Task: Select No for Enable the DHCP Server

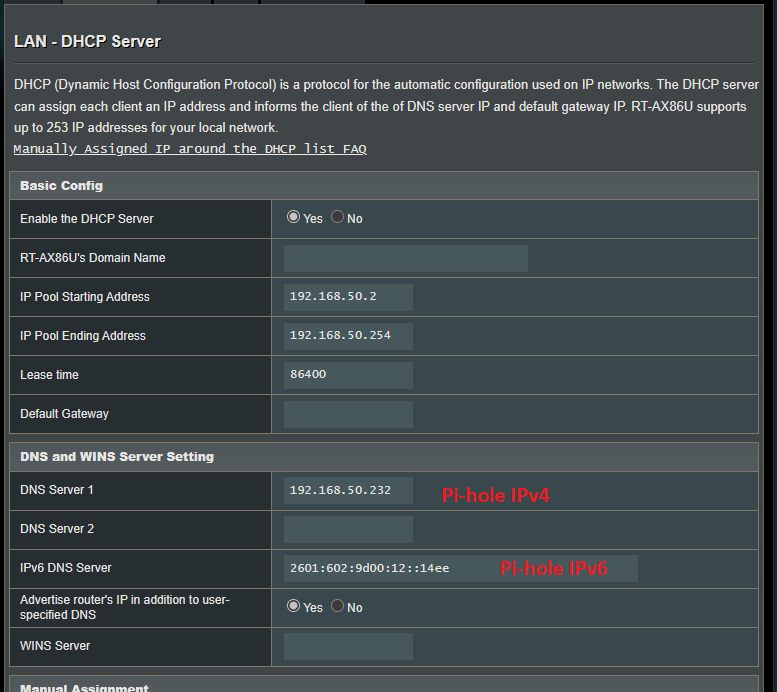Action: click(x=337, y=217)
